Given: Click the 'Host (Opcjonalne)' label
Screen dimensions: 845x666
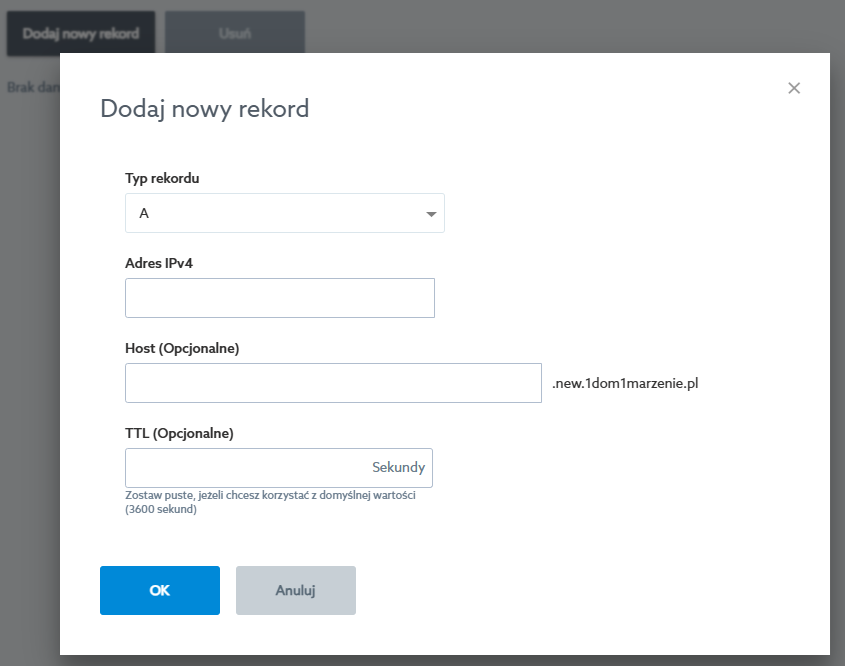Looking at the screenshot, I should (182, 349).
